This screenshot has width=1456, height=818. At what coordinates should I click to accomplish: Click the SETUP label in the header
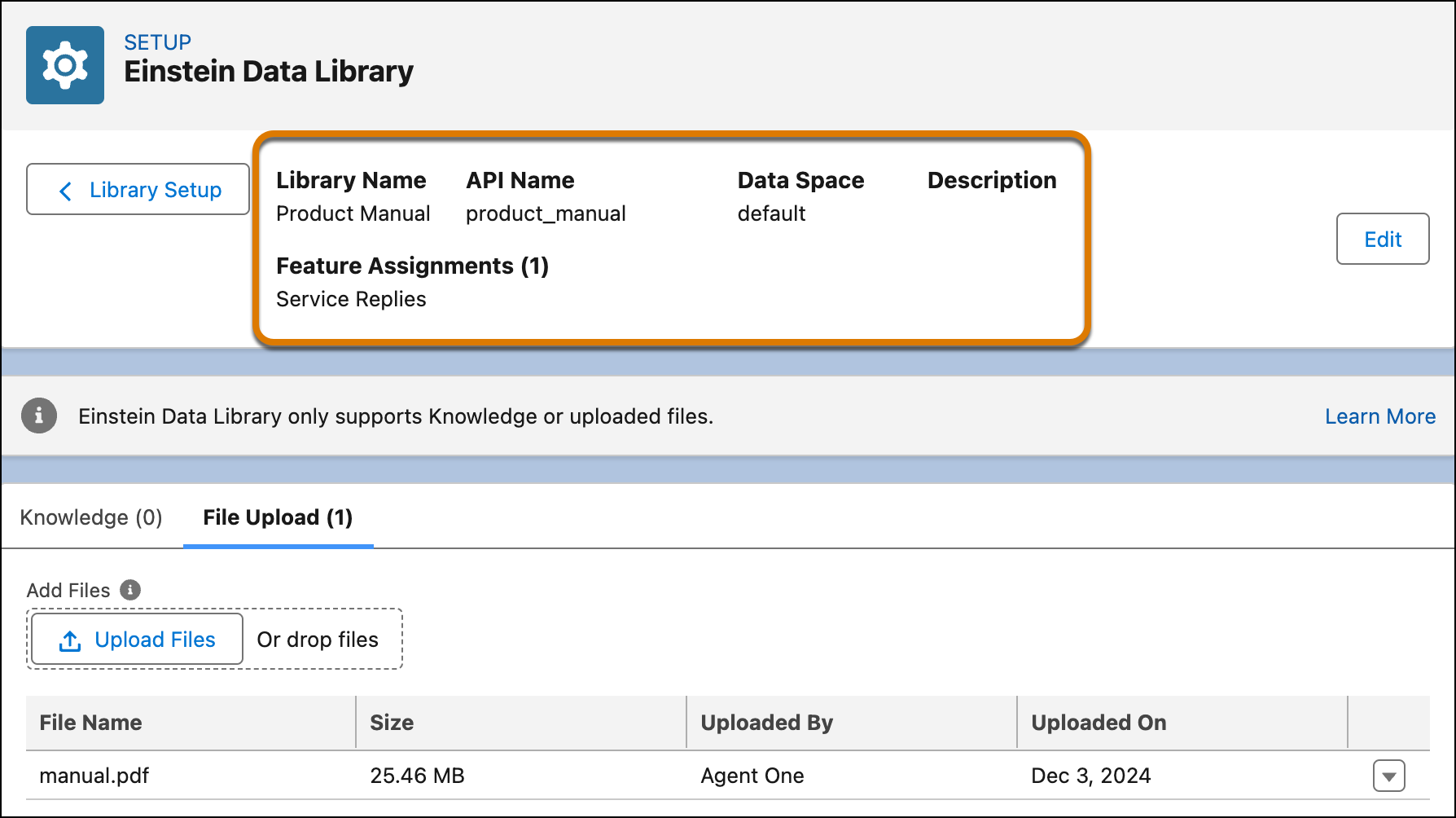[157, 42]
